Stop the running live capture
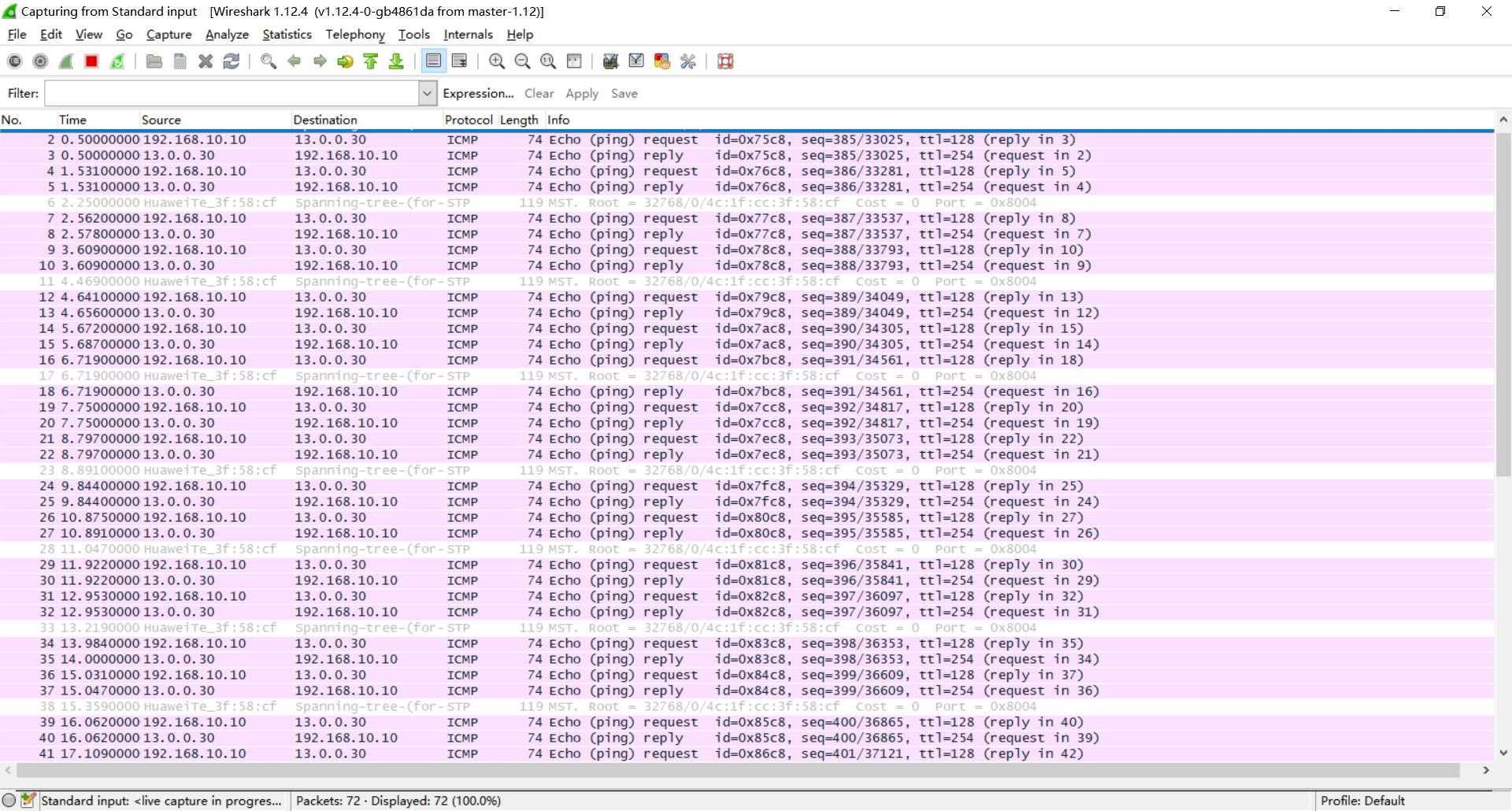This screenshot has height=811, width=1512. tap(91, 61)
